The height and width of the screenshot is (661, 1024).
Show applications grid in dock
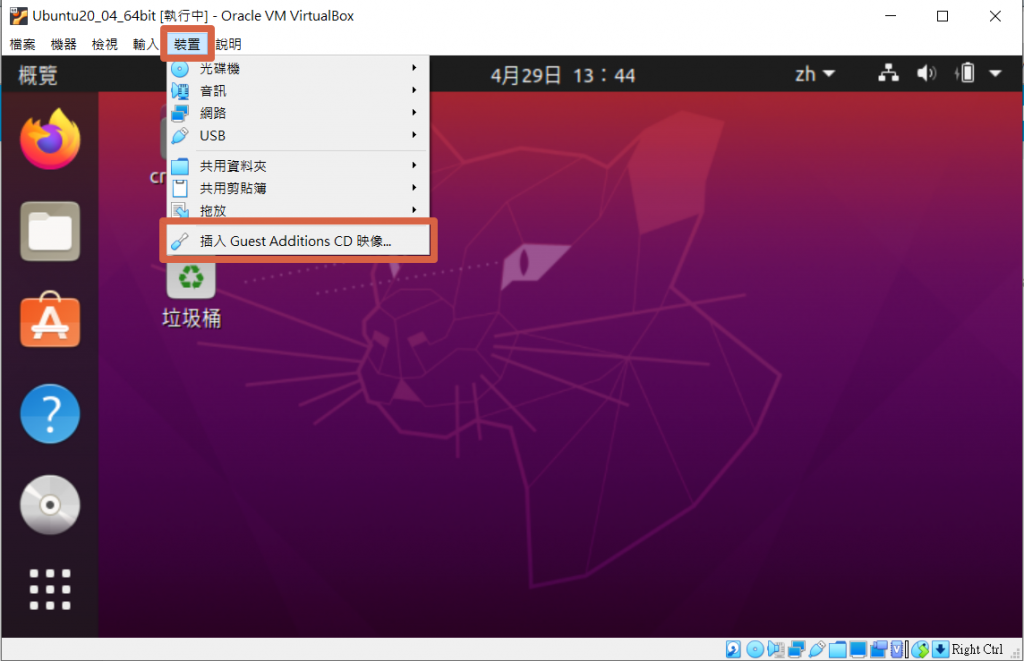(50, 589)
